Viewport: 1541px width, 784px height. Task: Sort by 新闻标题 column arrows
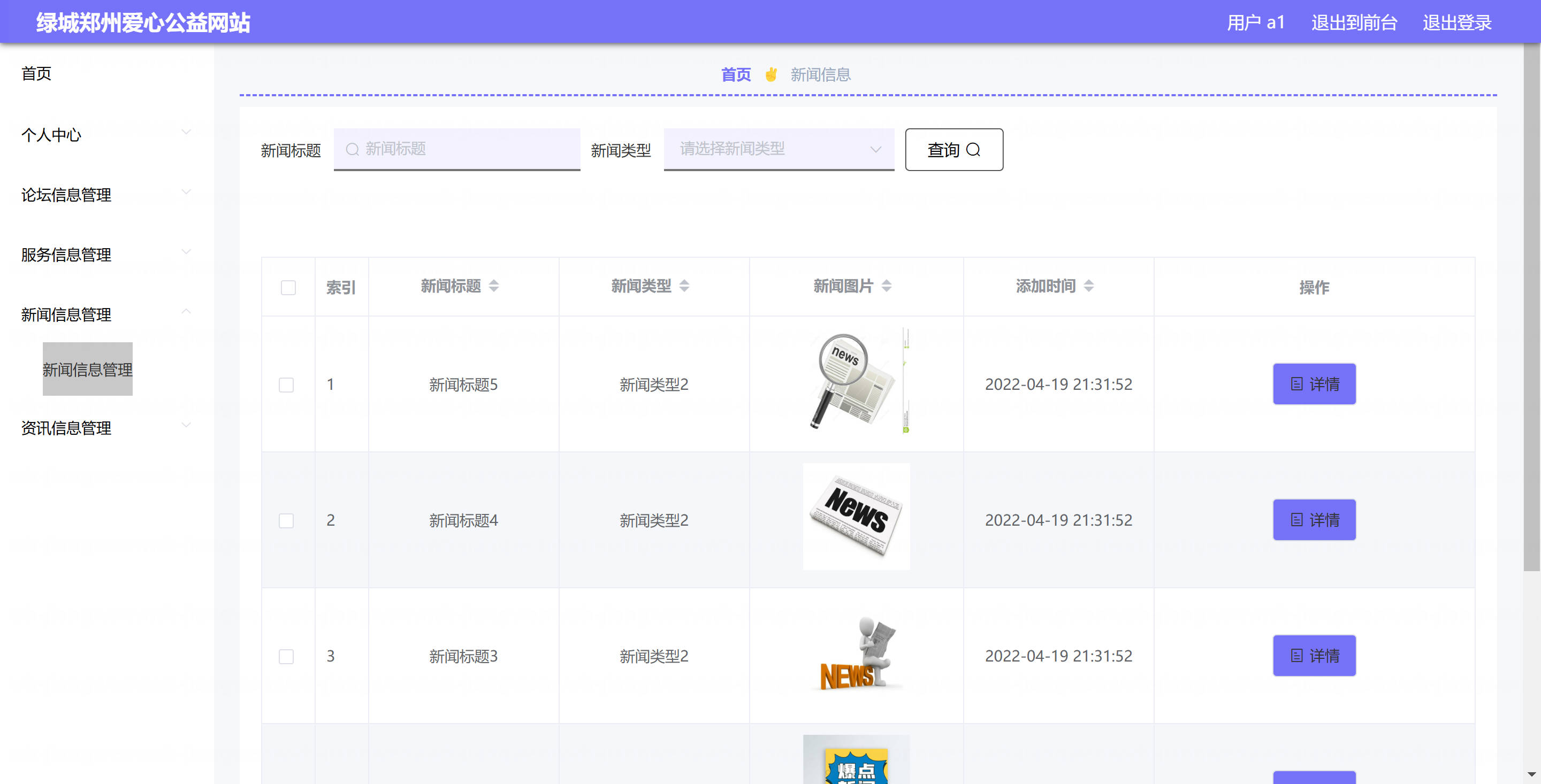tap(493, 286)
